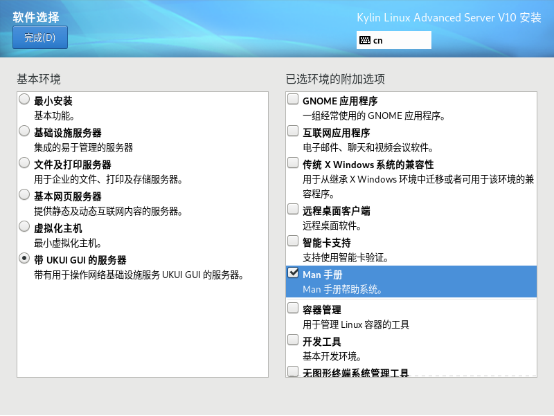The image size is (554, 416).
Task: Enable the 远程桌面客户端 checkbox
Action: point(293,209)
